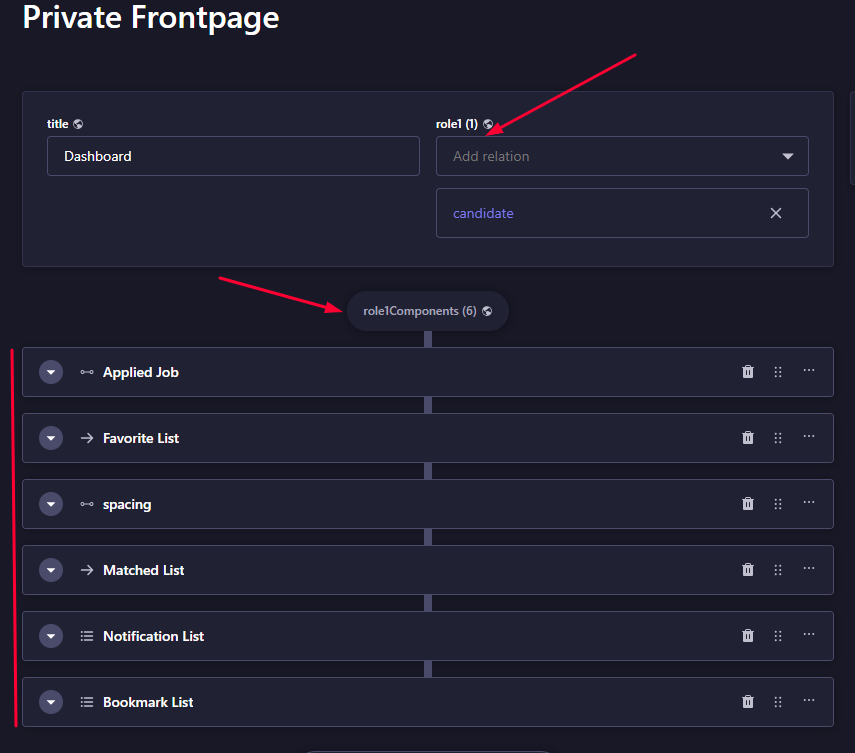Open the candidate relation link
The height and width of the screenshot is (753, 855).
[x=483, y=213]
